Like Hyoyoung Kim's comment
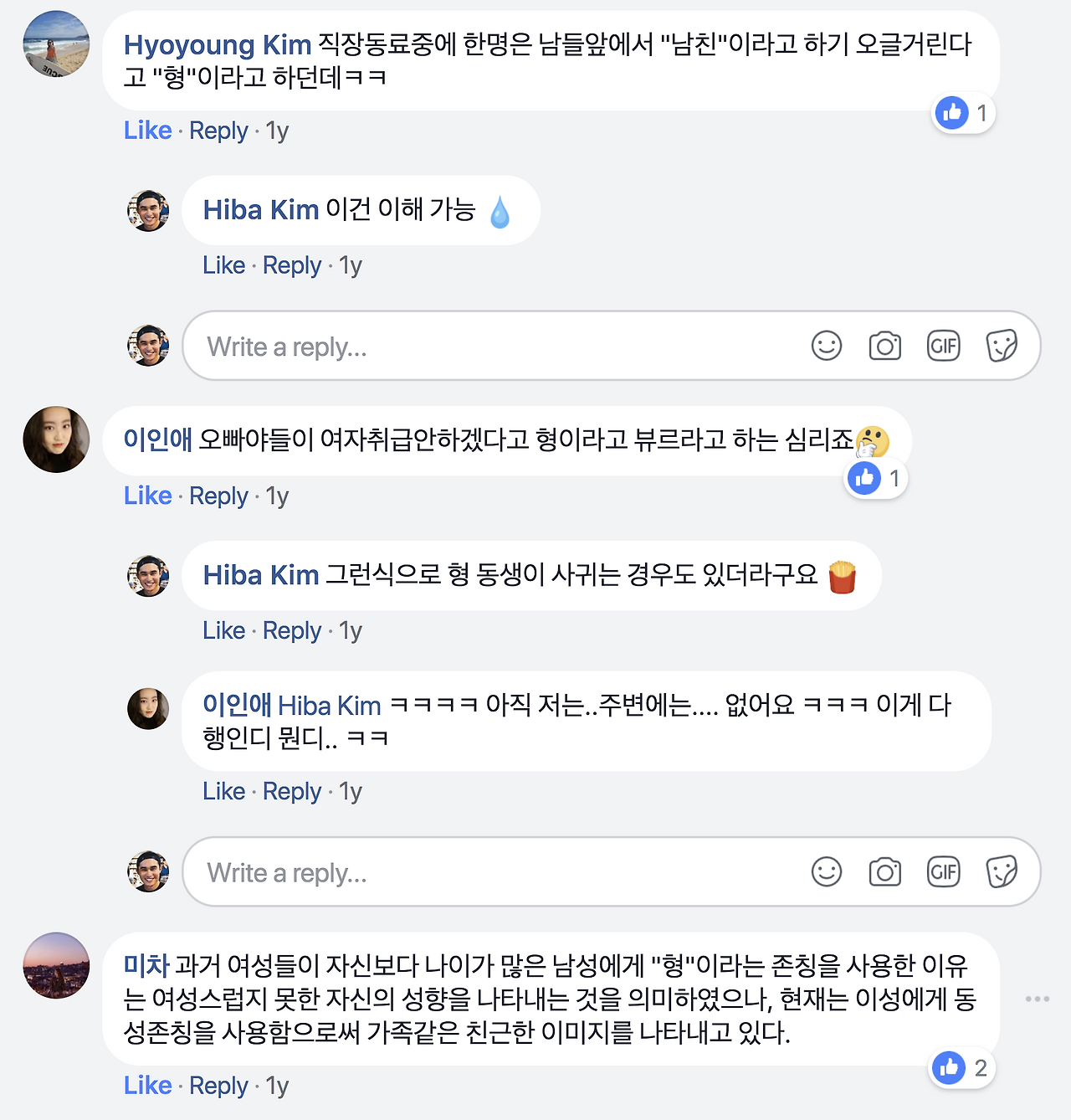This screenshot has width=1071, height=1120. 147,131
